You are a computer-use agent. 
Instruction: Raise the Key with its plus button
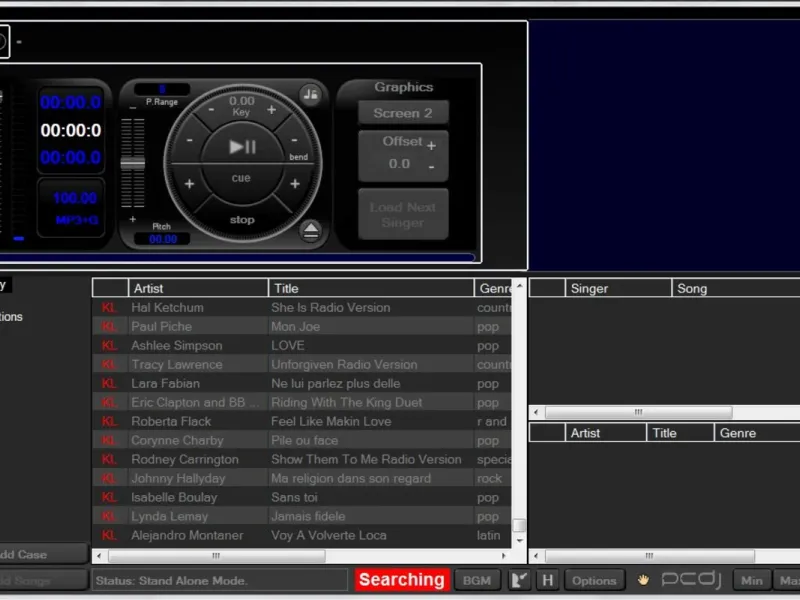click(x=271, y=109)
